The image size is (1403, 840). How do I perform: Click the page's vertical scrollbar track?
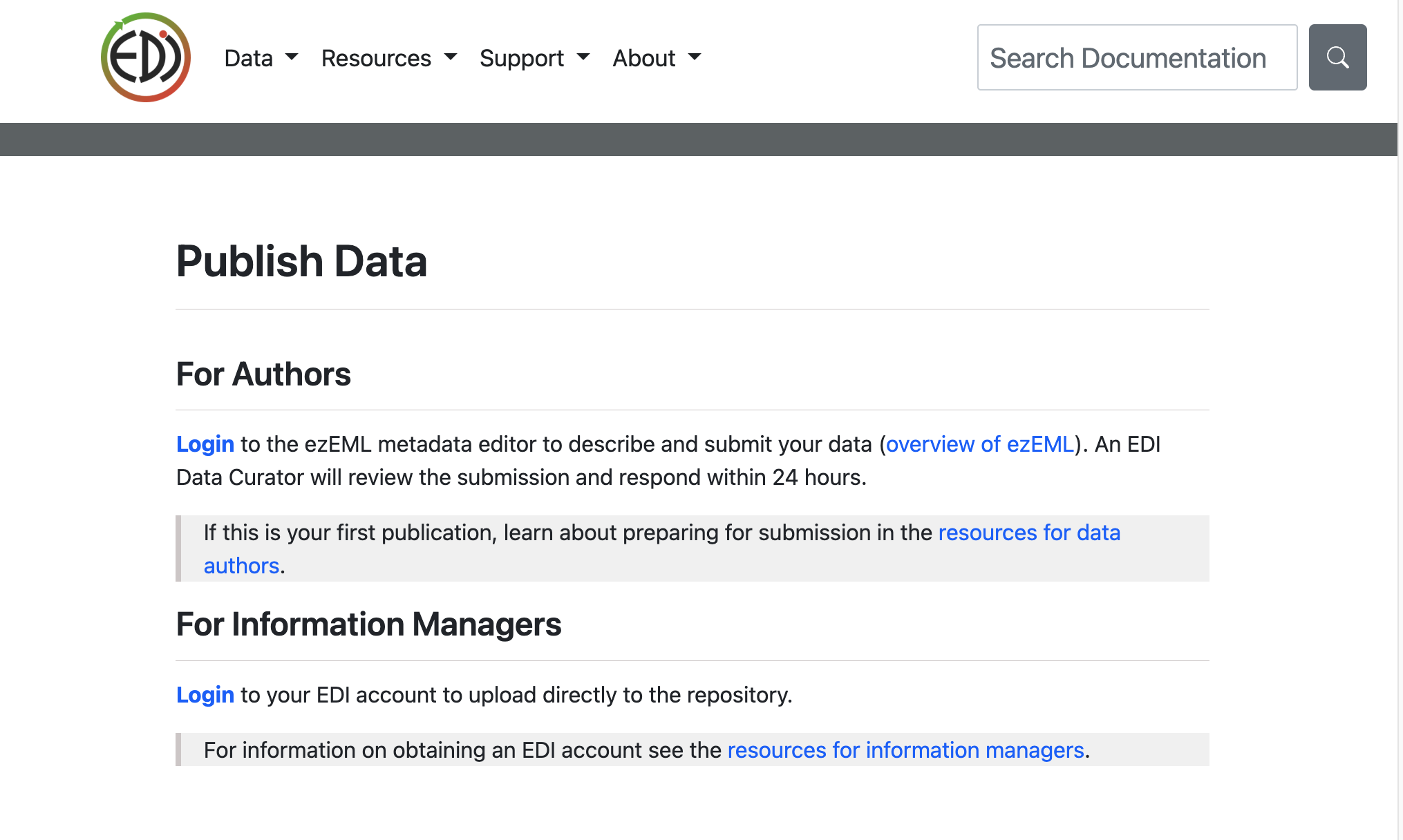(1400, 420)
